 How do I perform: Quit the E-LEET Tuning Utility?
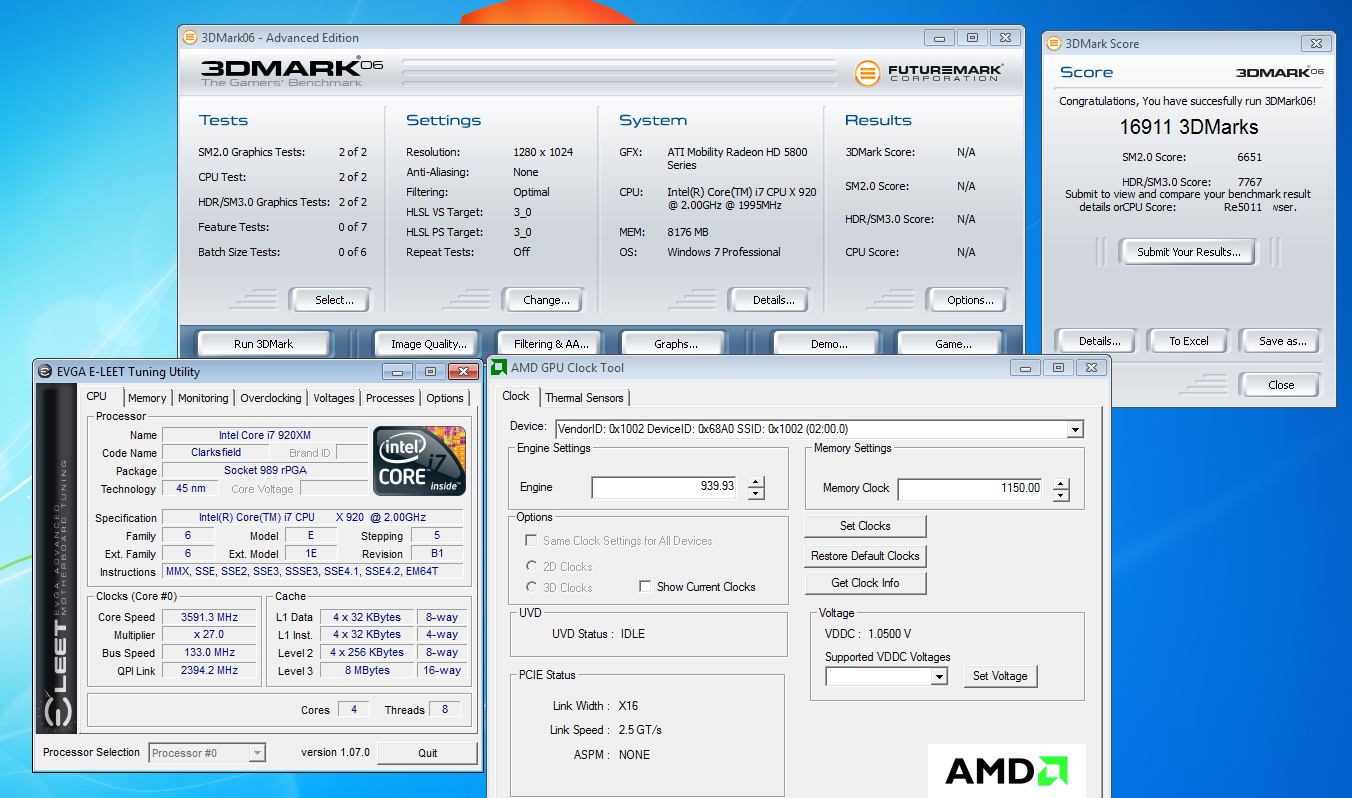click(x=428, y=753)
